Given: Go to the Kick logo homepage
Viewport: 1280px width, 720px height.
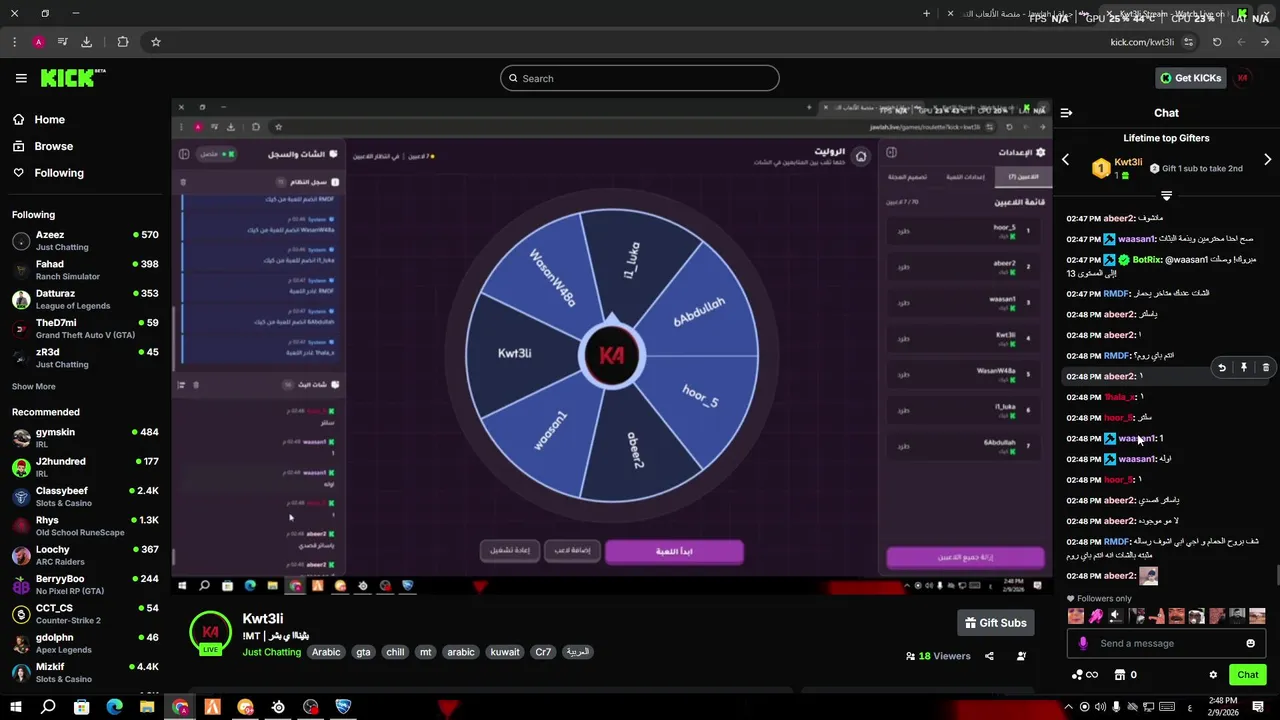Looking at the screenshot, I should (73, 78).
